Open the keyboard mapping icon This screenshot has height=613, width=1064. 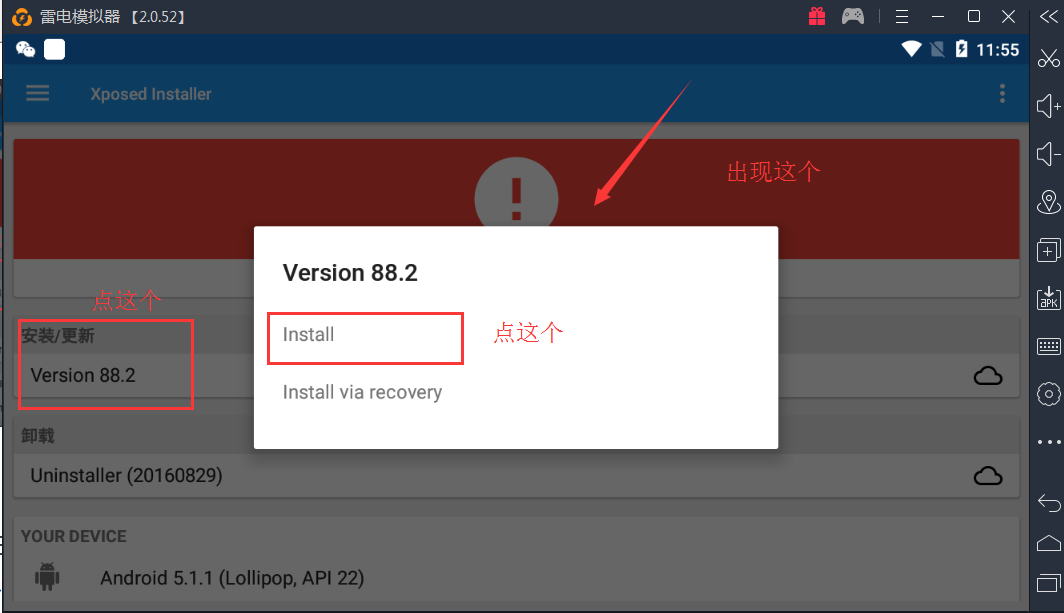tap(1048, 346)
